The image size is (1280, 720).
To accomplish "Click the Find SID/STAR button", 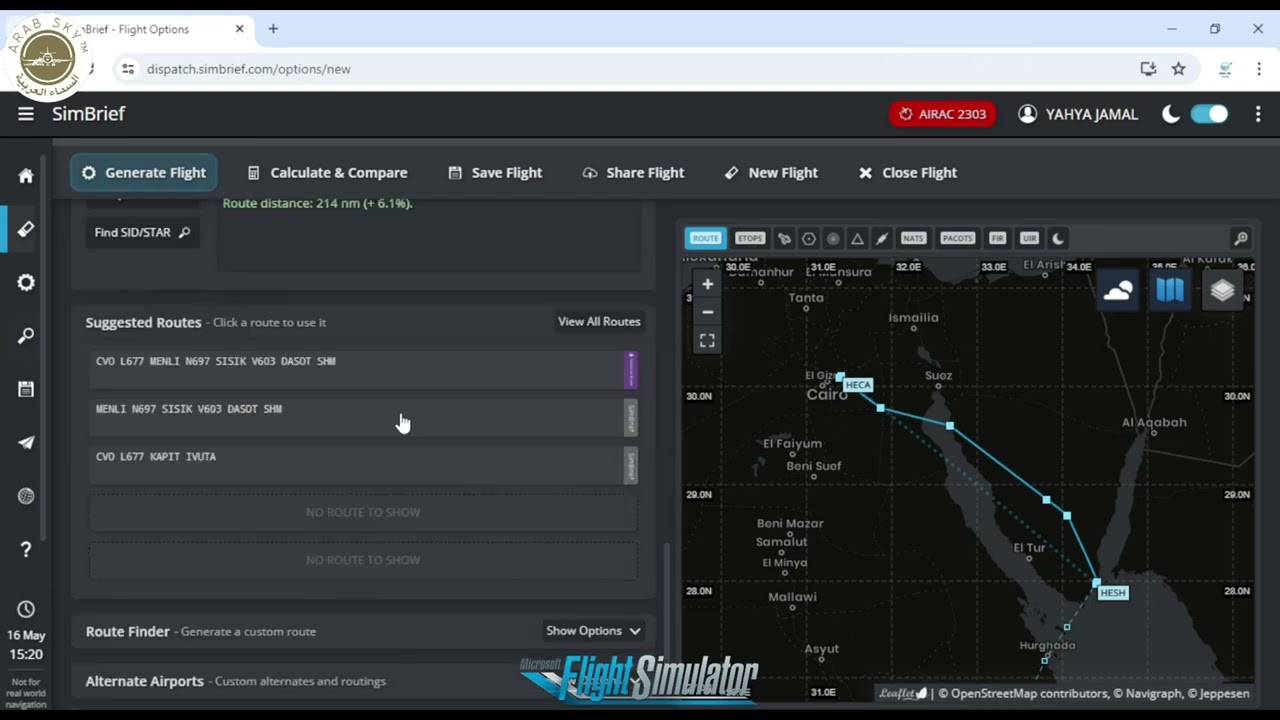I will pos(142,232).
